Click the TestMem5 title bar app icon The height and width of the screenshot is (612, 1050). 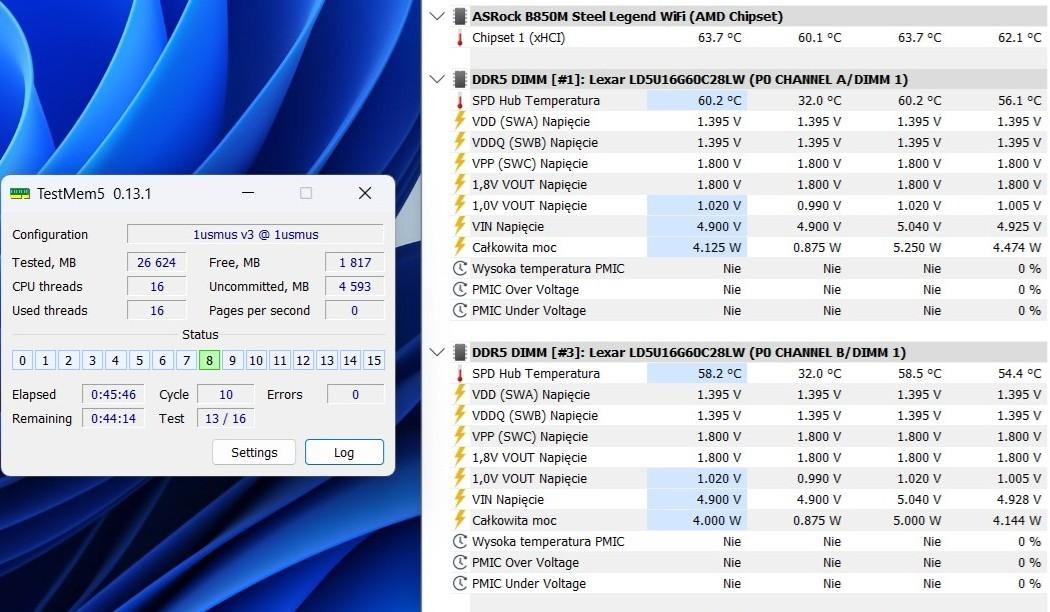click(20, 193)
